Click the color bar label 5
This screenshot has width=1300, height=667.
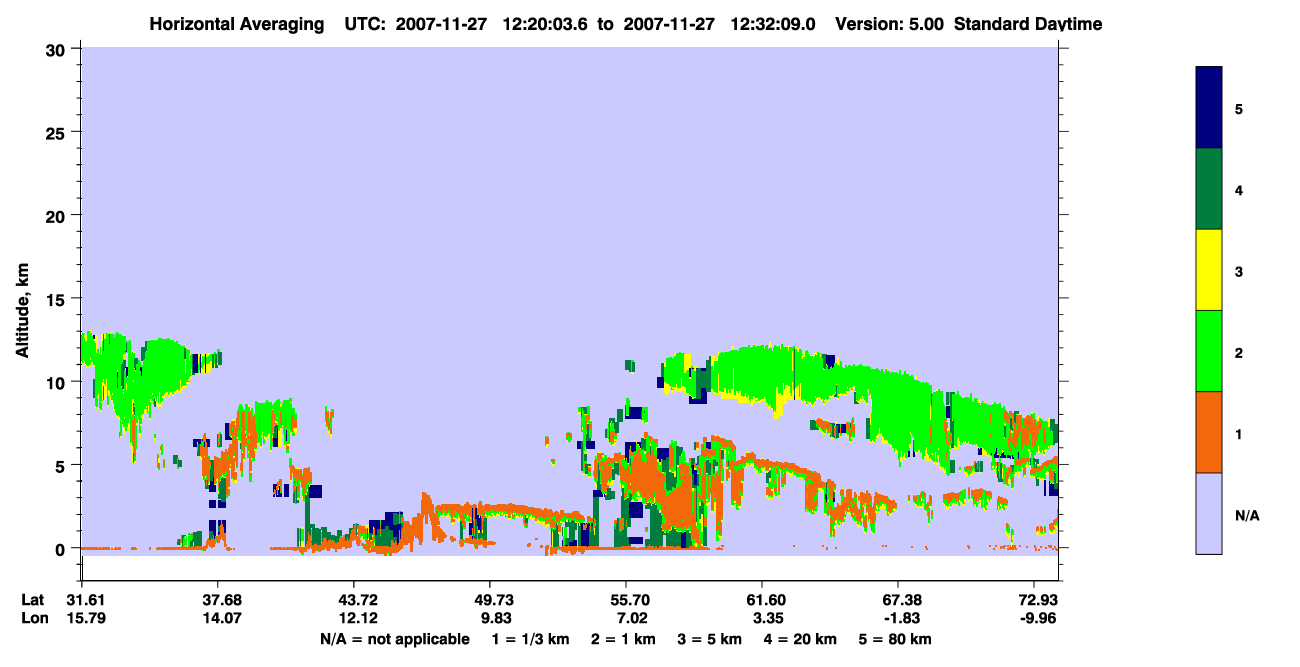point(1240,108)
